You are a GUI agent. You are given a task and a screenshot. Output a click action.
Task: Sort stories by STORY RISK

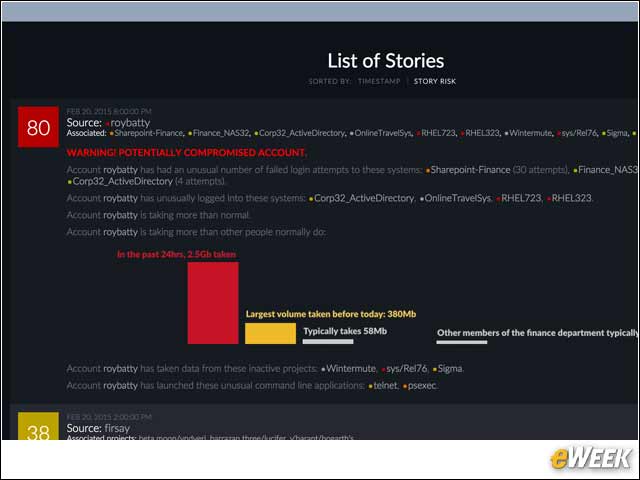pos(435,81)
